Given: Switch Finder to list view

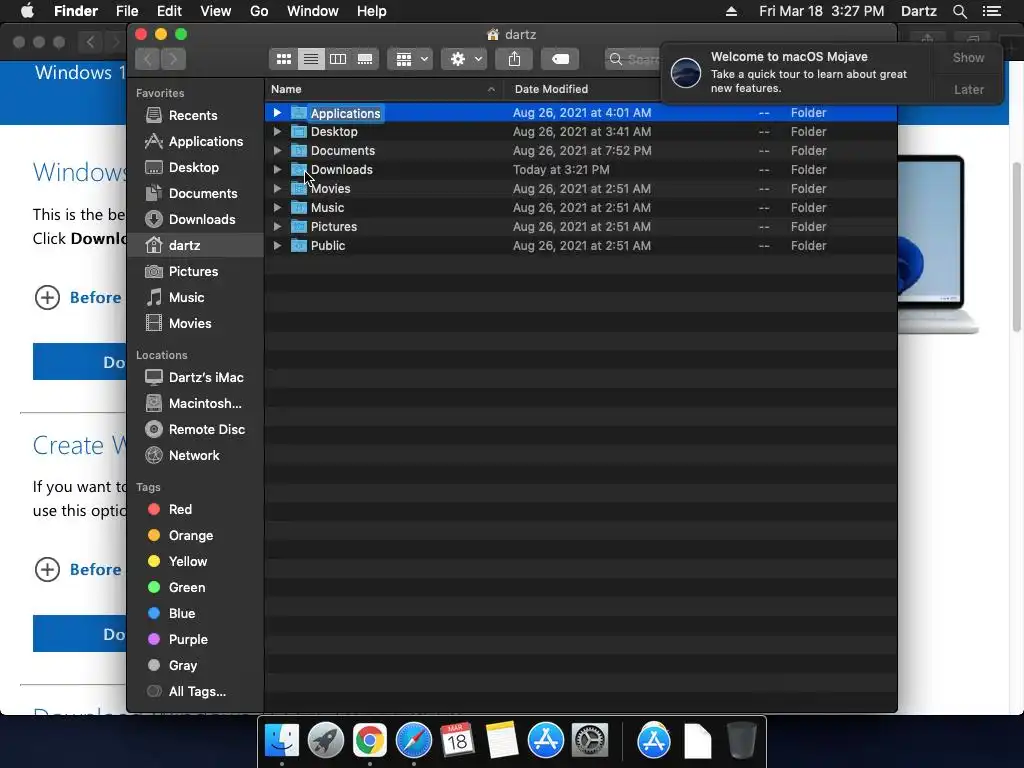Looking at the screenshot, I should (311, 59).
